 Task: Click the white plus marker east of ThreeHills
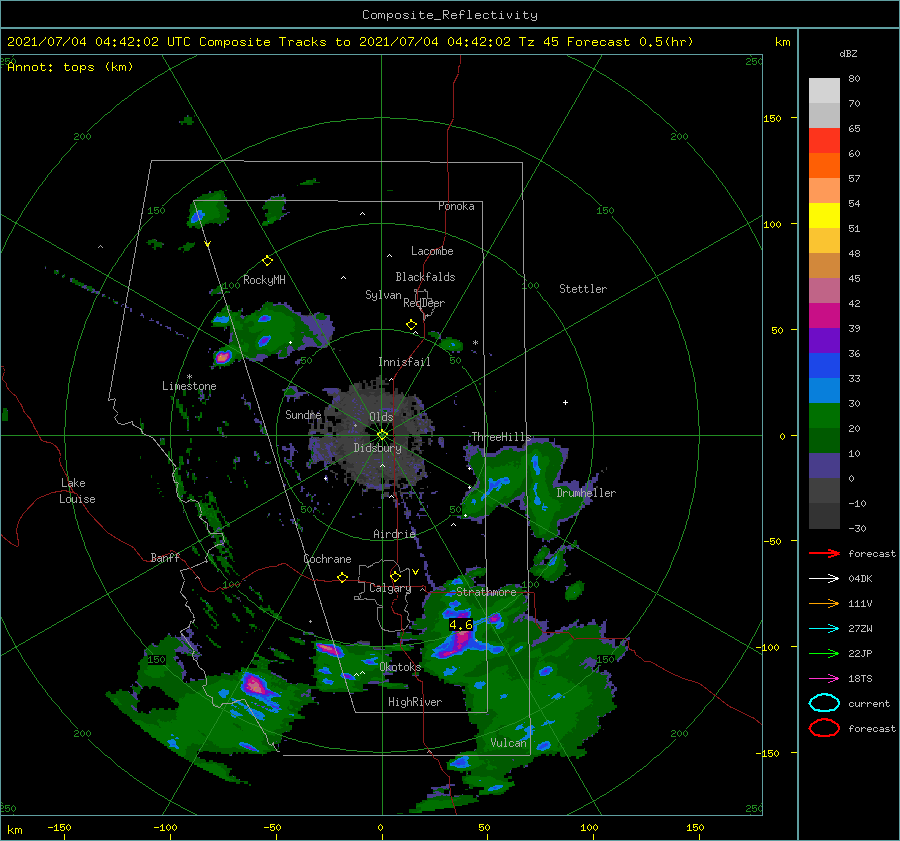click(565, 402)
